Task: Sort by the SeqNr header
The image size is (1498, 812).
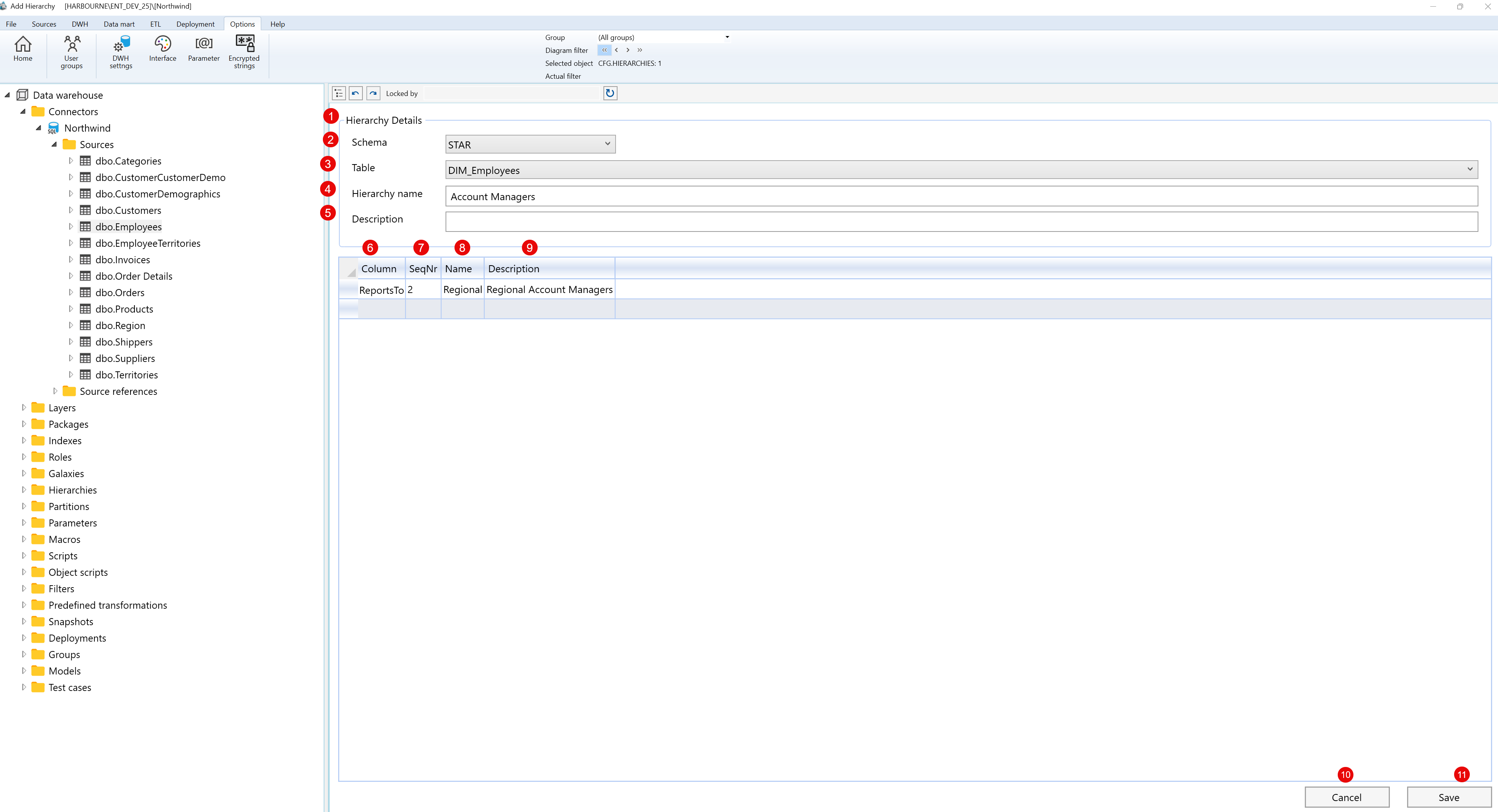Action: (423, 269)
